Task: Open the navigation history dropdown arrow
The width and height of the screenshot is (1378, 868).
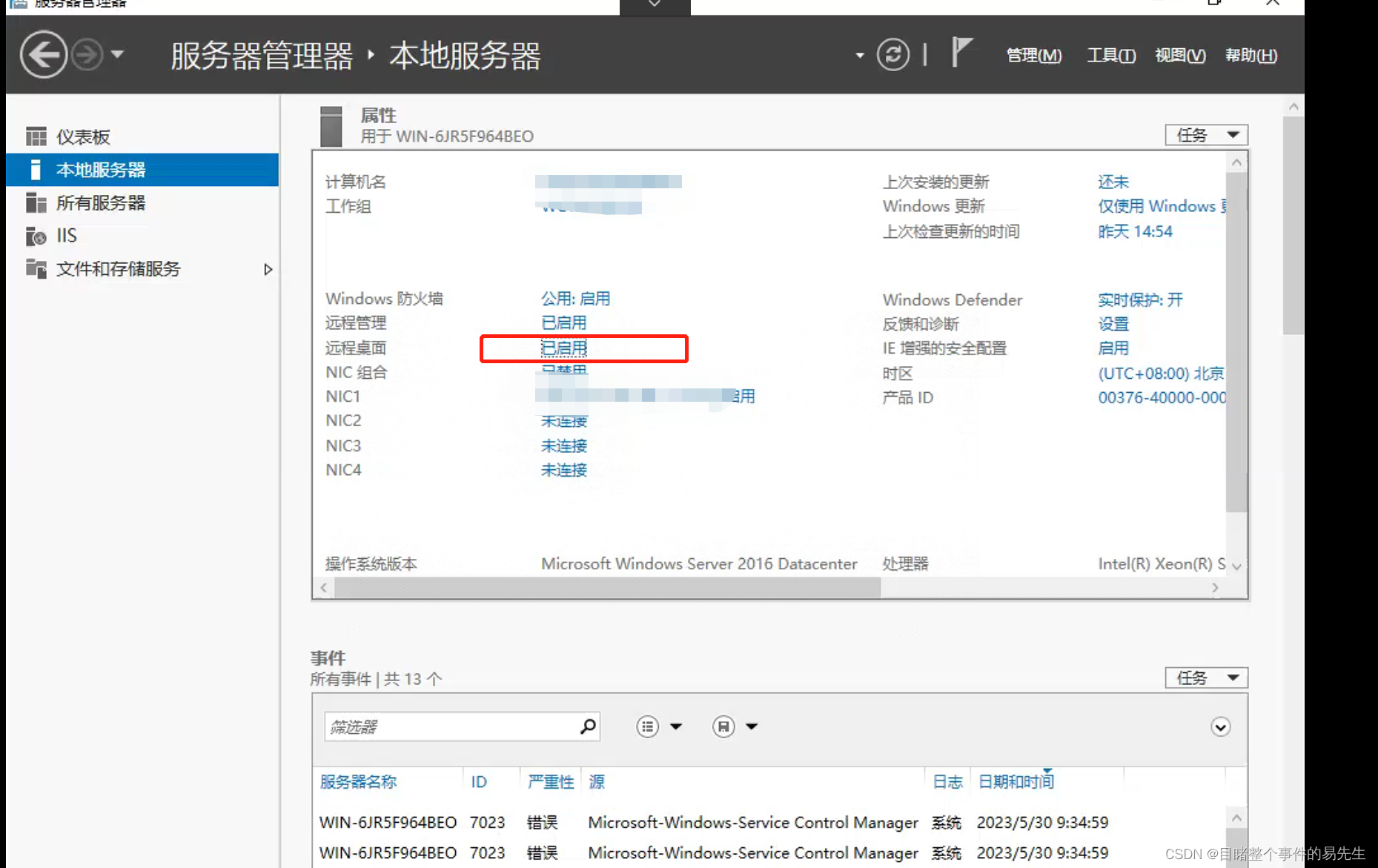Action: (x=117, y=54)
